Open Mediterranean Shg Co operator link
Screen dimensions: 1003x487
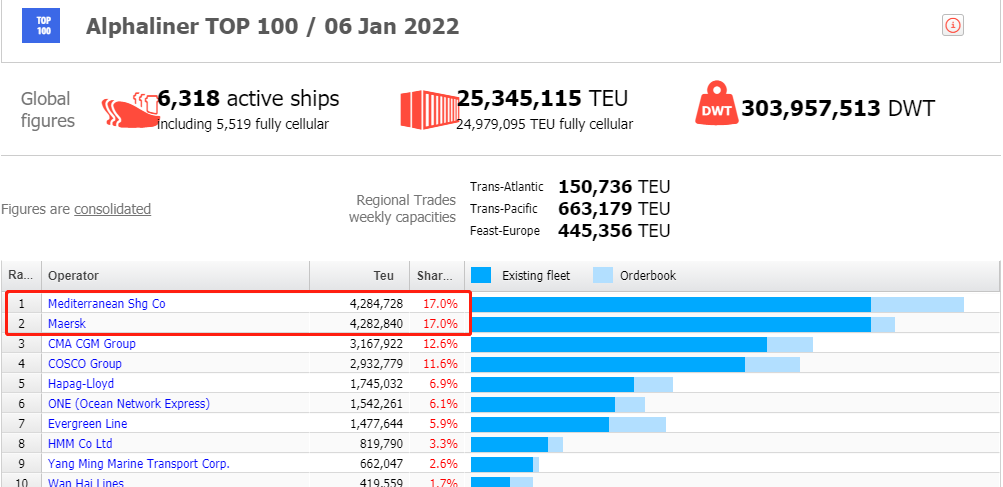click(106, 304)
